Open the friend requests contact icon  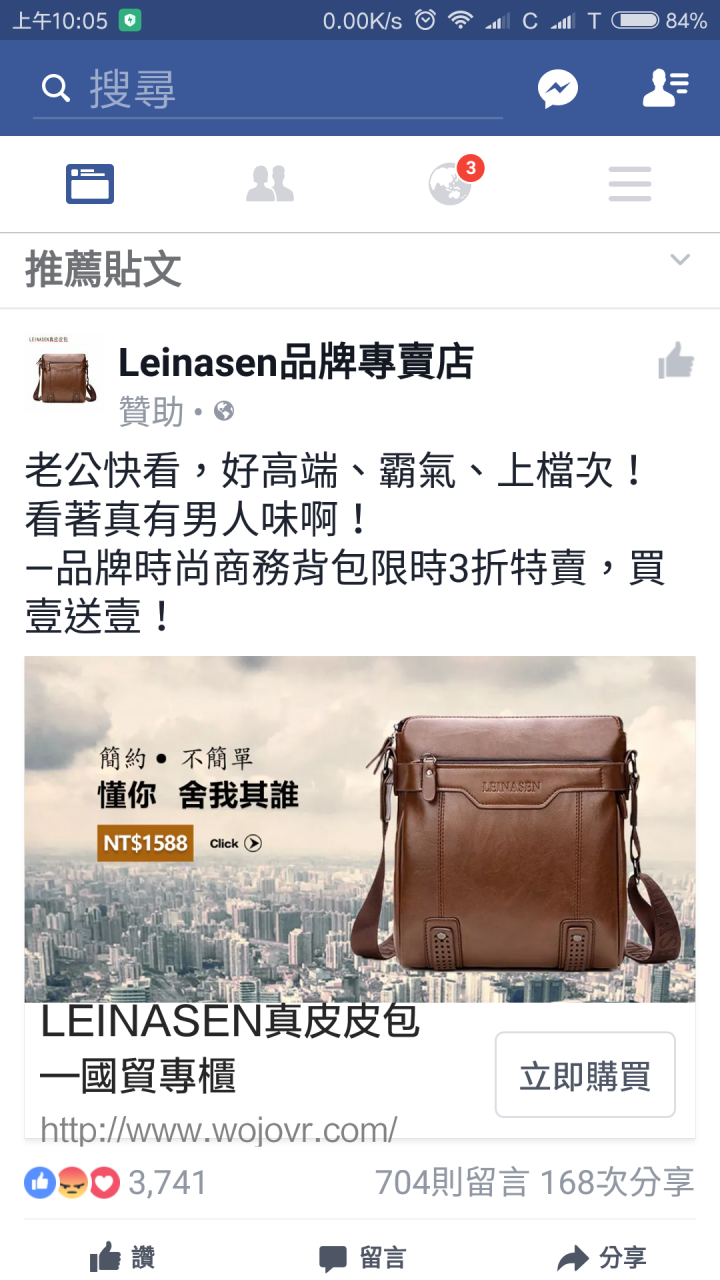click(665, 89)
